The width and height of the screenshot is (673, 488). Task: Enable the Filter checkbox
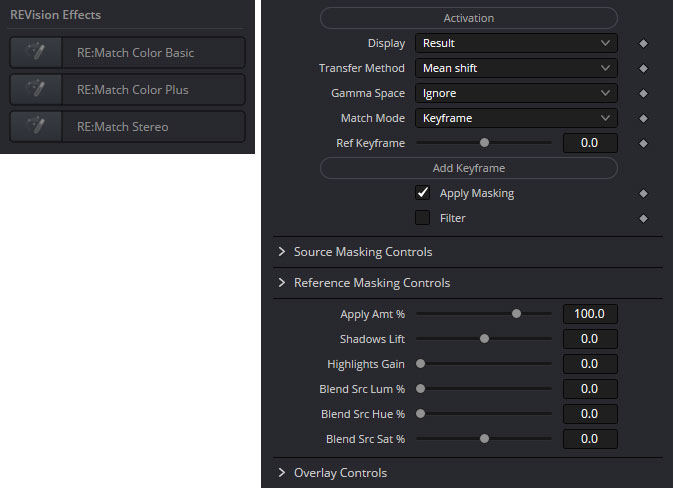[x=422, y=218]
